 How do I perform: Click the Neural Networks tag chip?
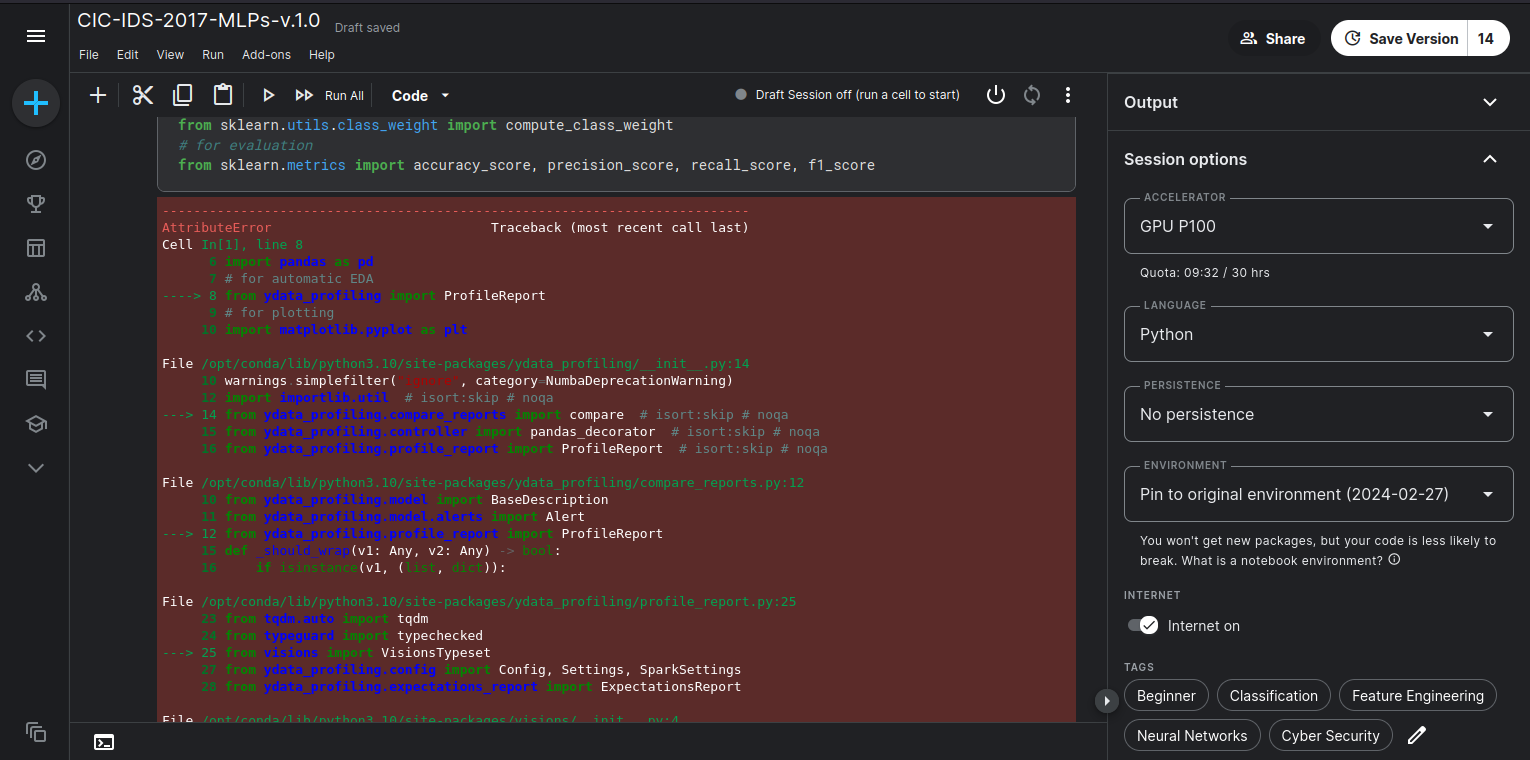pos(1192,736)
